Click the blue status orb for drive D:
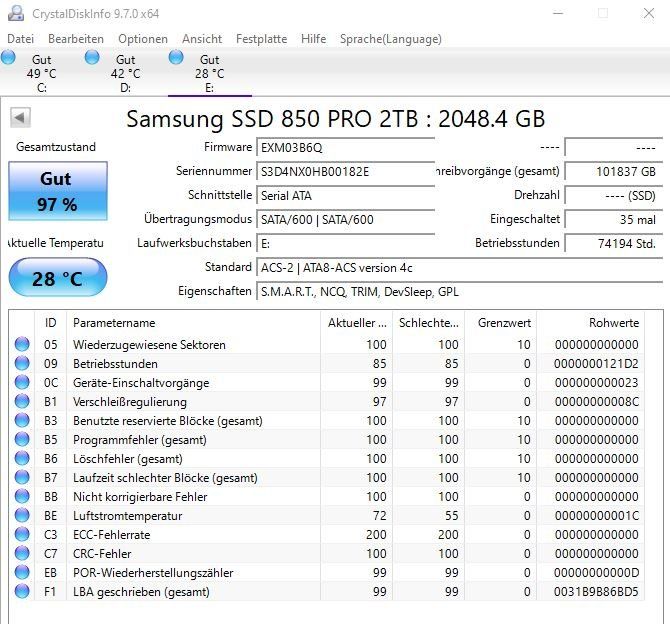Image resolution: width=670 pixels, height=624 pixels. click(92, 57)
